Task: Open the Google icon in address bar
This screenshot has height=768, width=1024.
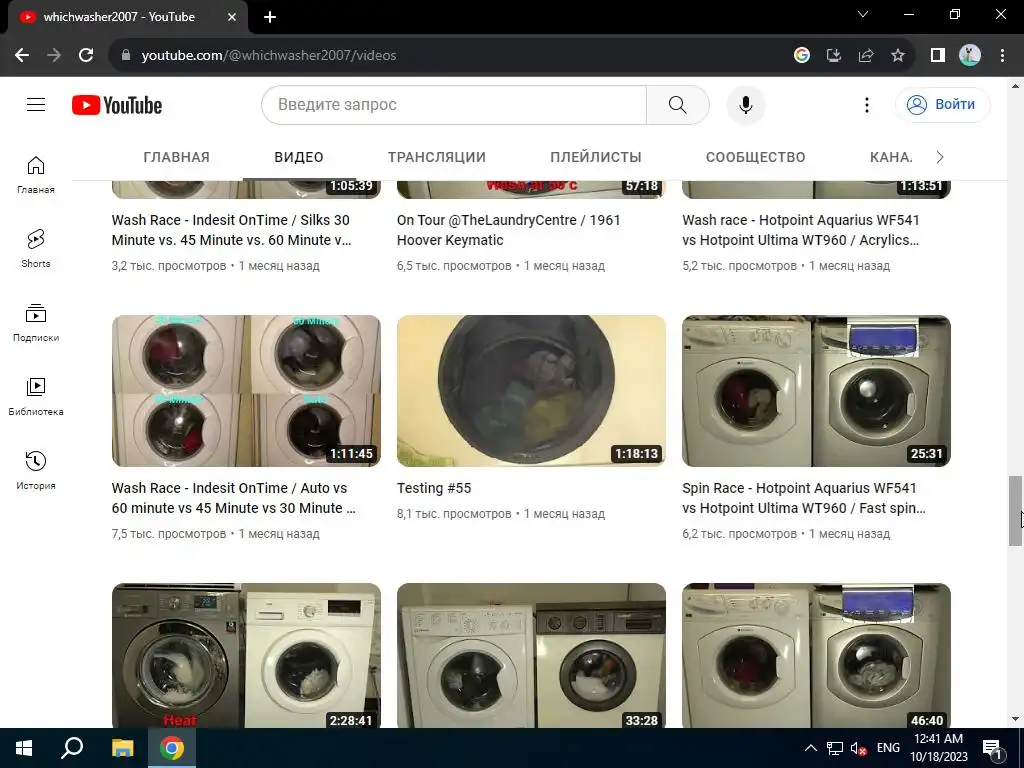Action: (801, 56)
